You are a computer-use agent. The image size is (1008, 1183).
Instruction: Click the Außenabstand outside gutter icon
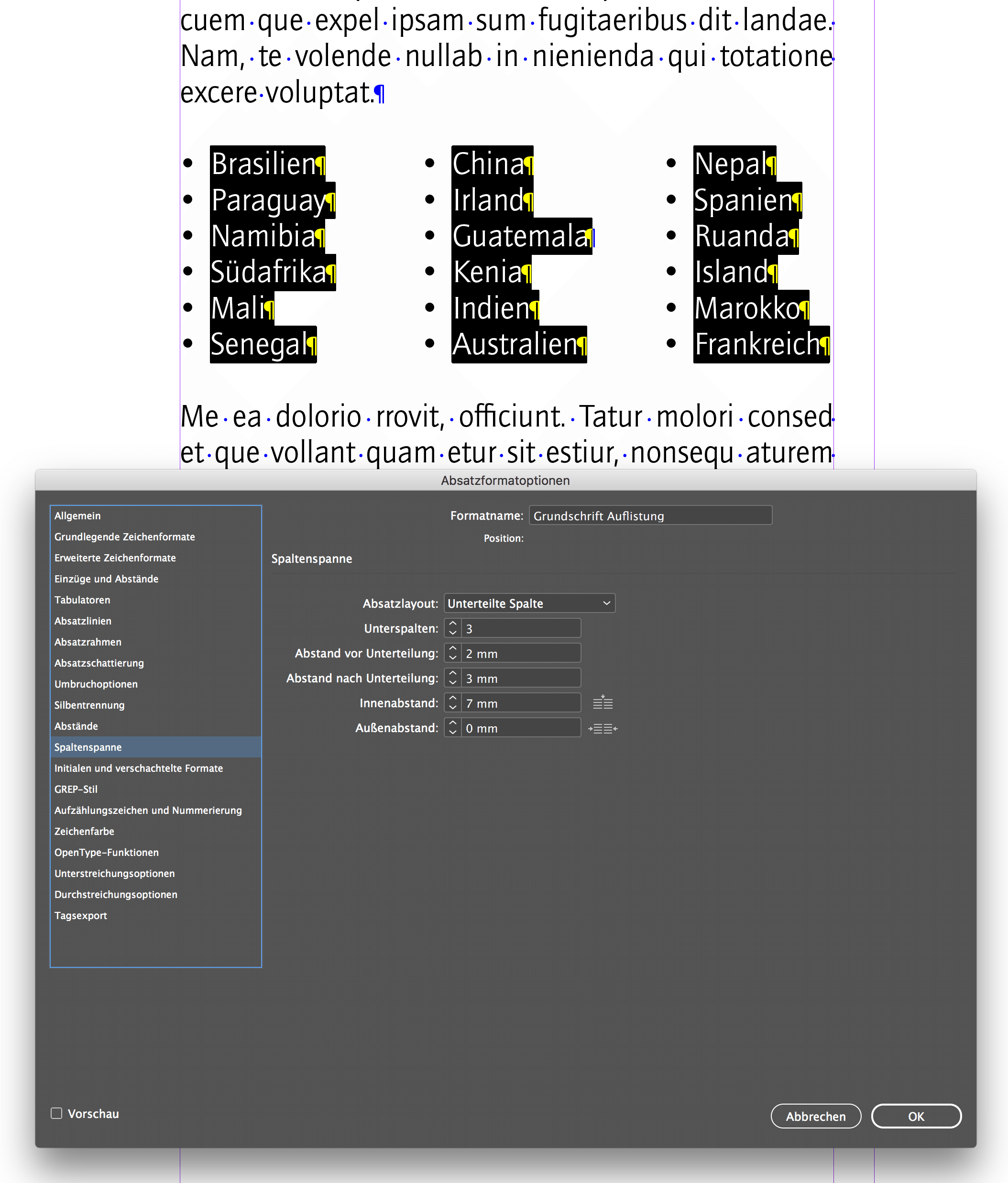[x=603, y=728]
